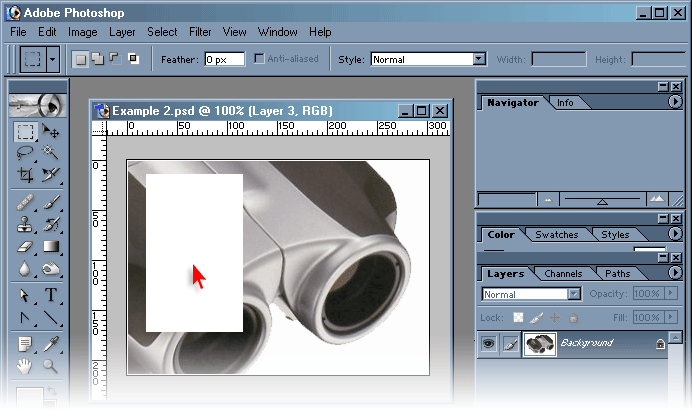This screenshot has height=410, width=692.
Task: Select the Eyedropper tool
Action: tap(50, 344)
